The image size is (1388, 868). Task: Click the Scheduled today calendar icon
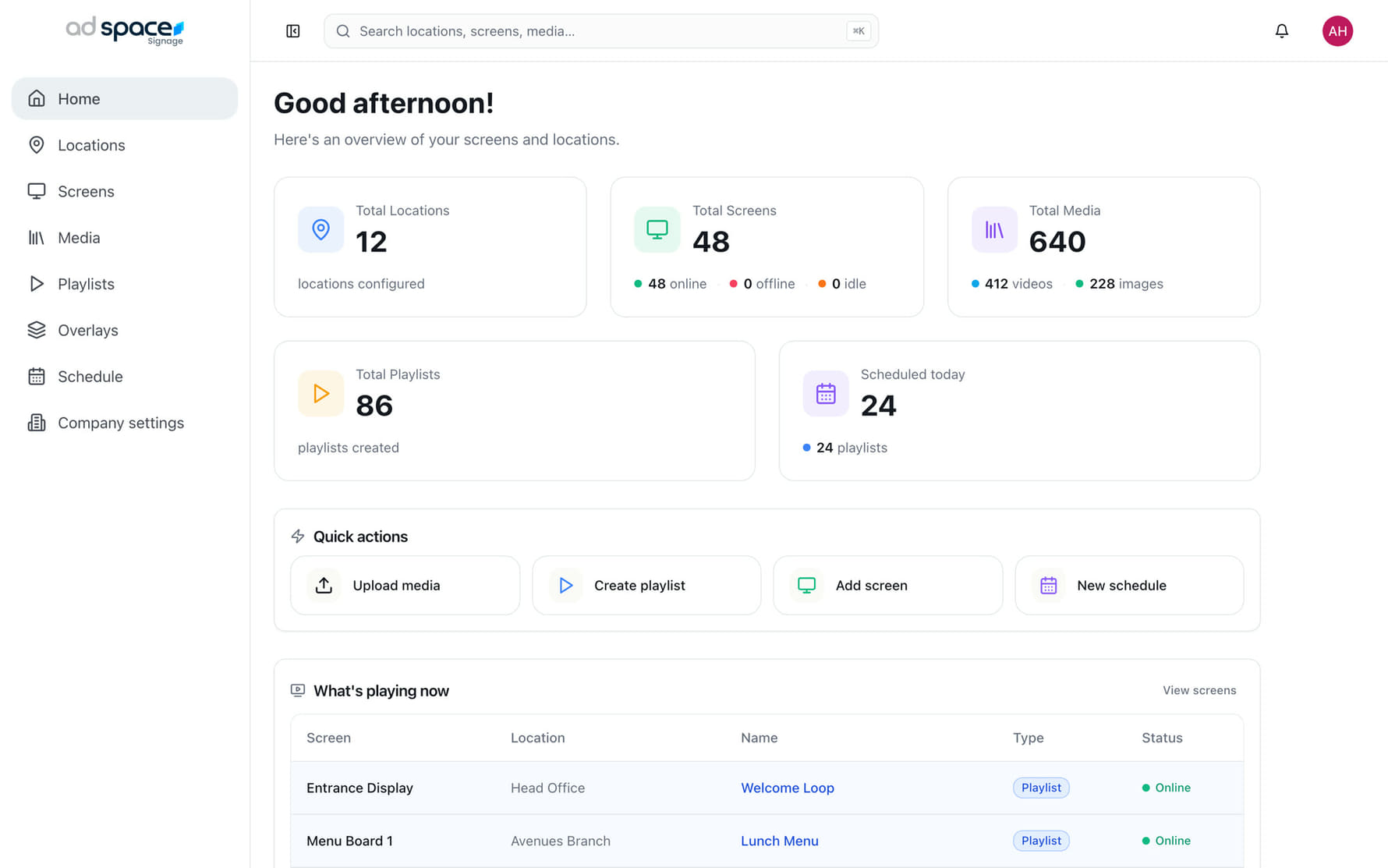coord(826,393)
